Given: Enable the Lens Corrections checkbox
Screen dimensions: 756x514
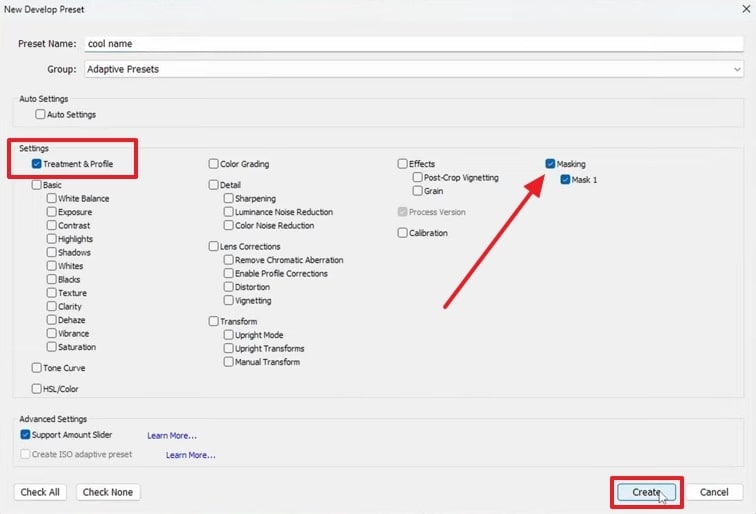Looking at the screenshot, I should pos(214,246).
